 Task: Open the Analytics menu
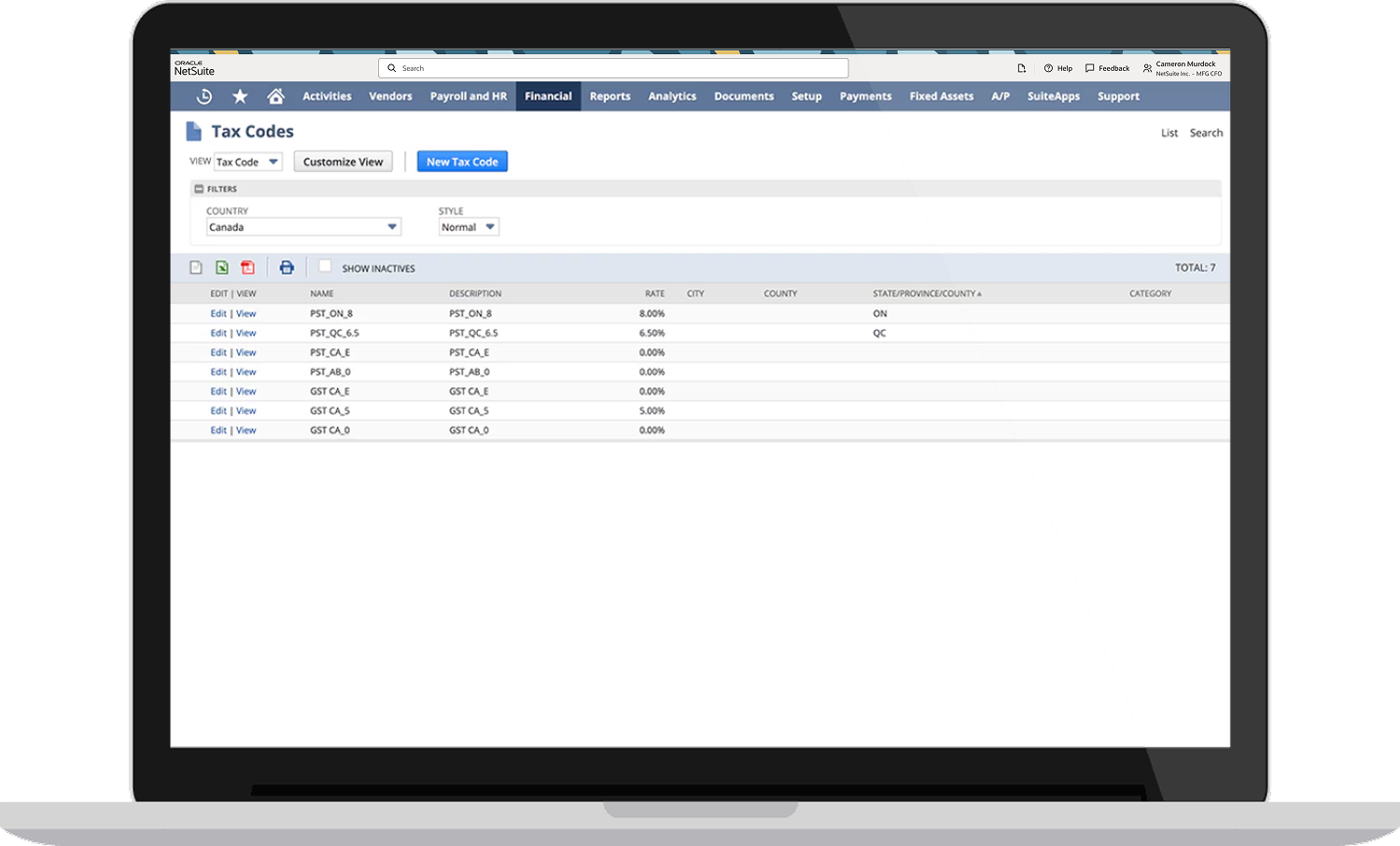click(x=672, y=96)
